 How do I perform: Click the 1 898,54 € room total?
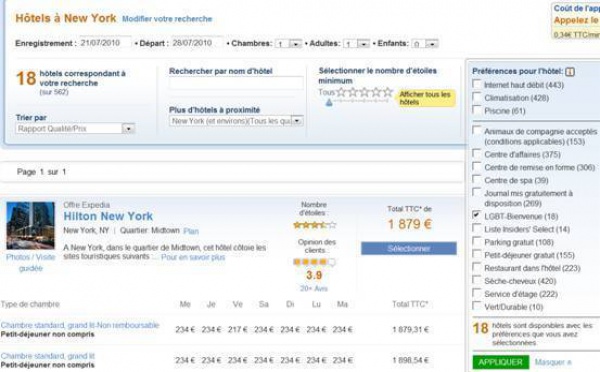[410, 360]
